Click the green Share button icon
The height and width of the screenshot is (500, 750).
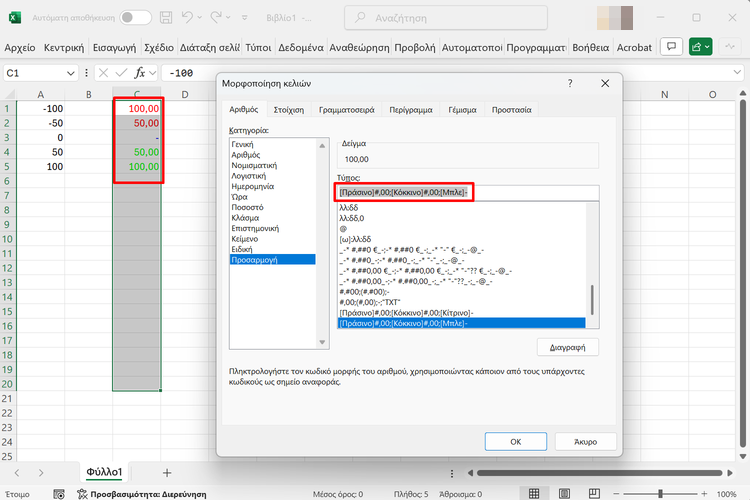tap(700, 47)
